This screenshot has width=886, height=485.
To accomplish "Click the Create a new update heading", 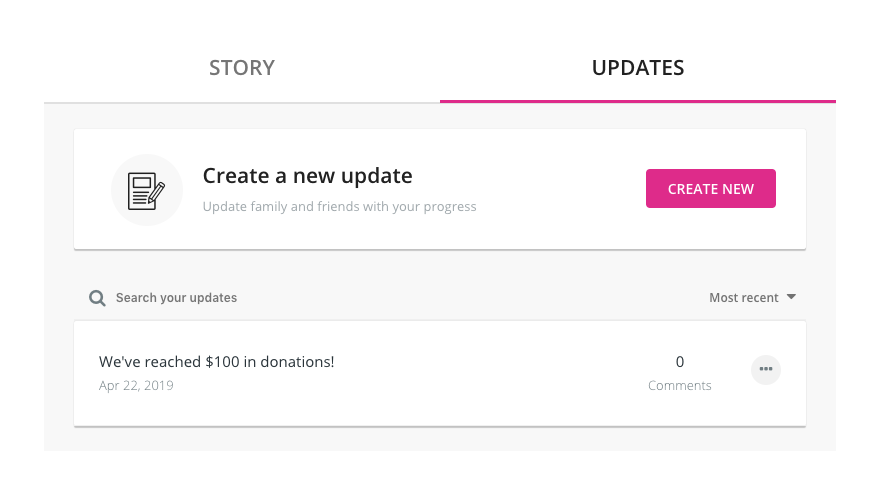I will [307, 176].
